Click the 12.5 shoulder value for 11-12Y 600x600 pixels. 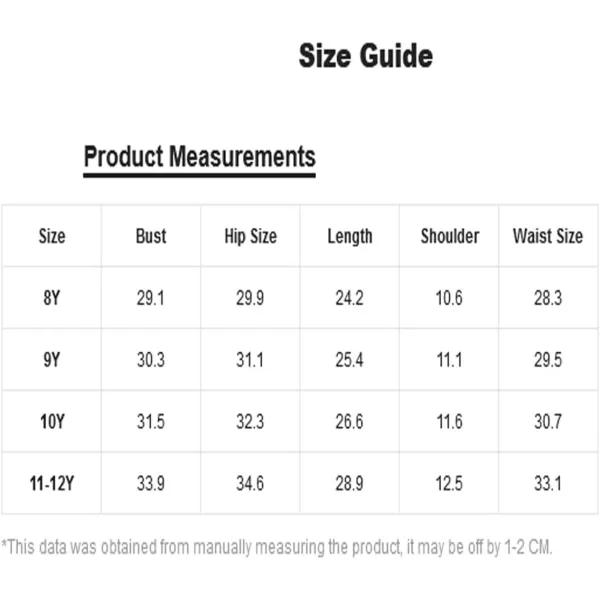tap(449, 484)
